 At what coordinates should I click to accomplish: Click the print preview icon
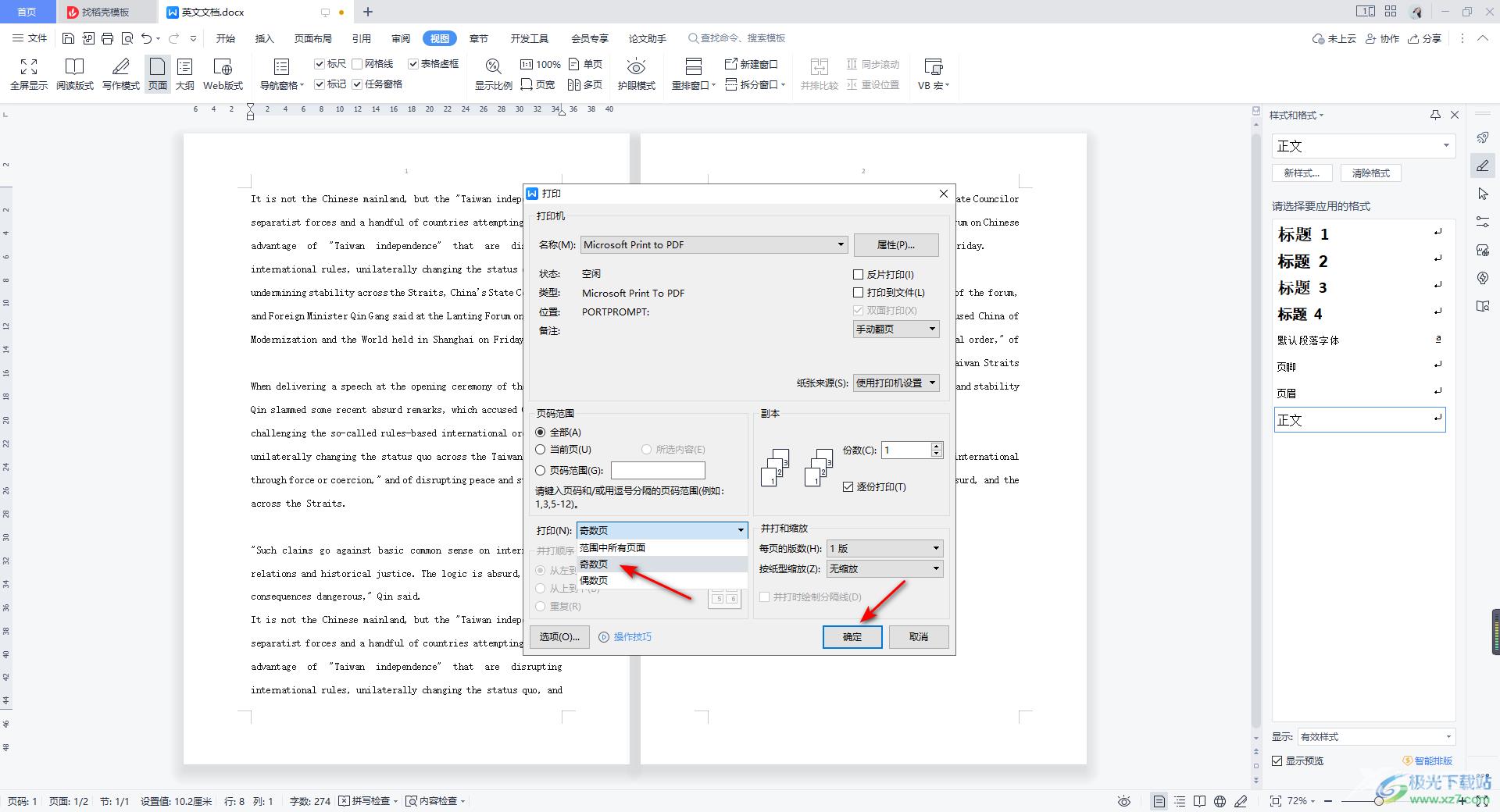[x=127, y=38]
